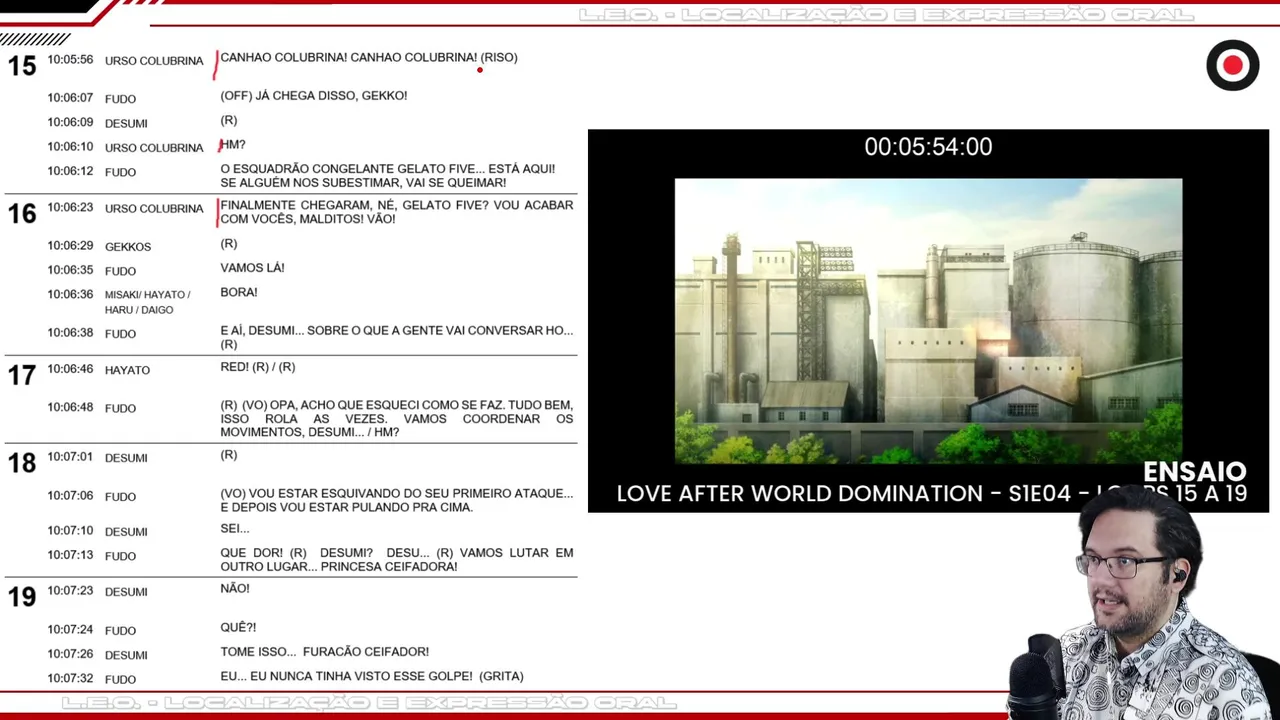The height and width of the screenshot is (720, 1280).
Task: Click the "(R)" reaction at 10:06:29
Action: pyautogui.click(x=229, y=244)
